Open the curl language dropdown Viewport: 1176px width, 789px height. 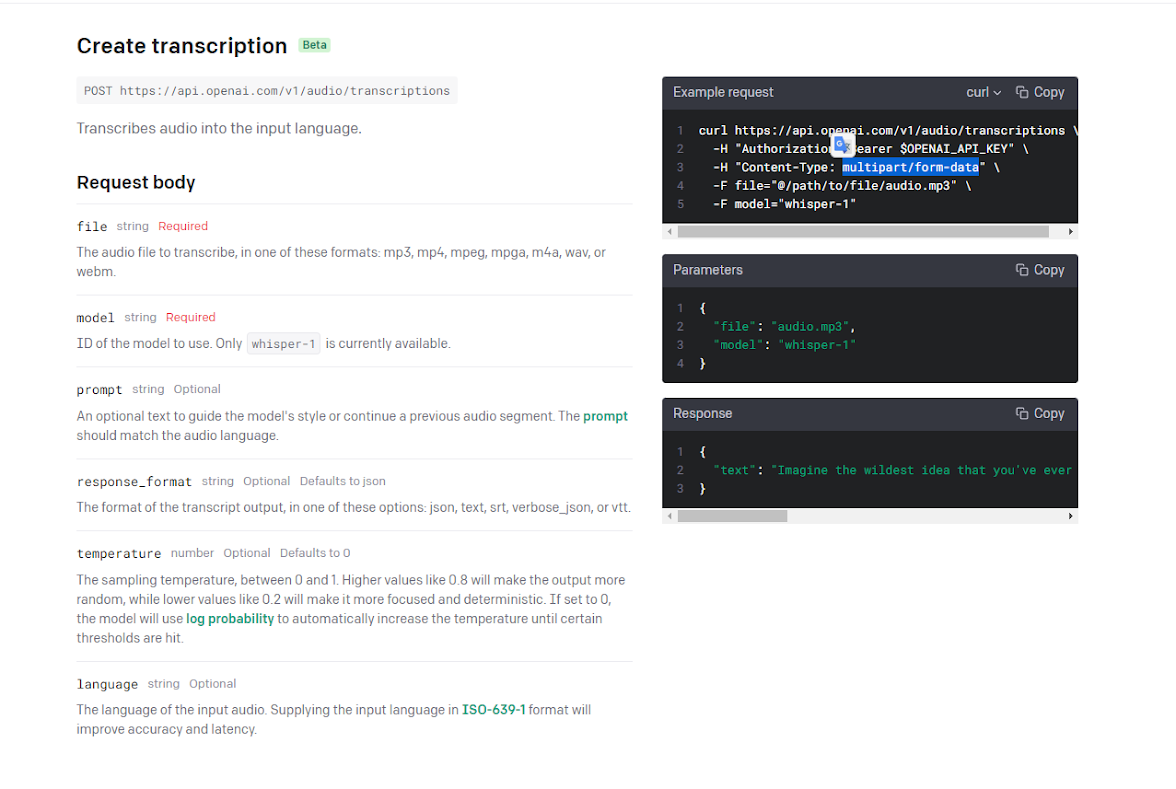tap(983, 92)
